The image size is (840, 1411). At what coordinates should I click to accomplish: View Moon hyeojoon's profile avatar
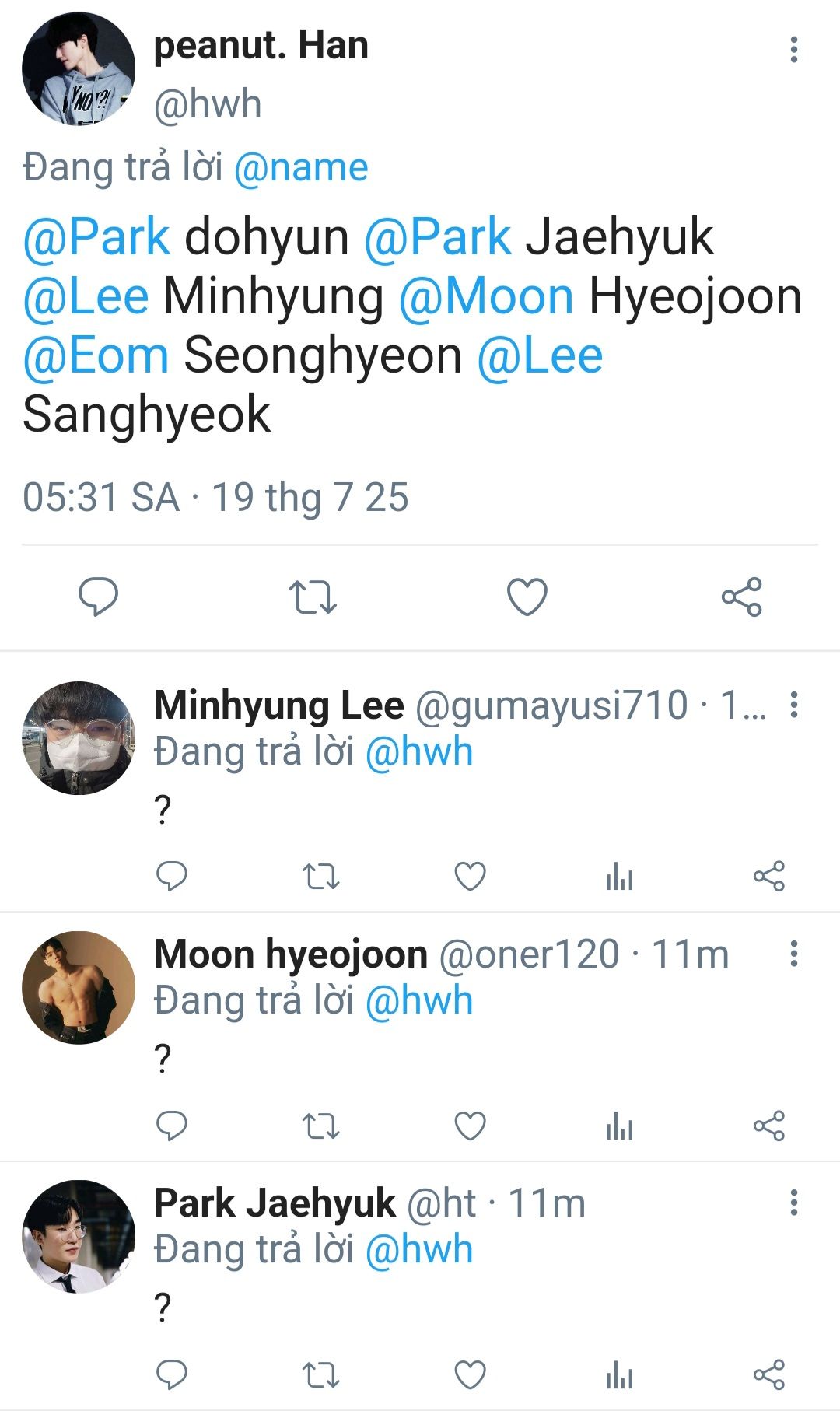pos(79,987)
